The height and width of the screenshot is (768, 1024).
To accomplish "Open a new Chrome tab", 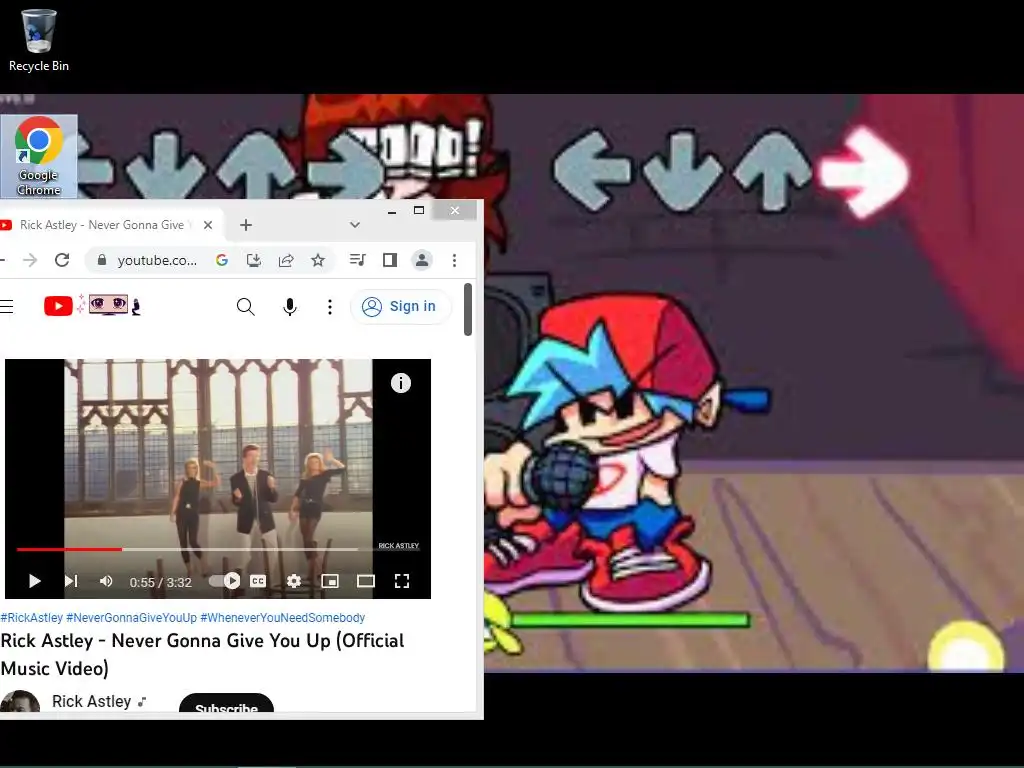I will 246,225.
